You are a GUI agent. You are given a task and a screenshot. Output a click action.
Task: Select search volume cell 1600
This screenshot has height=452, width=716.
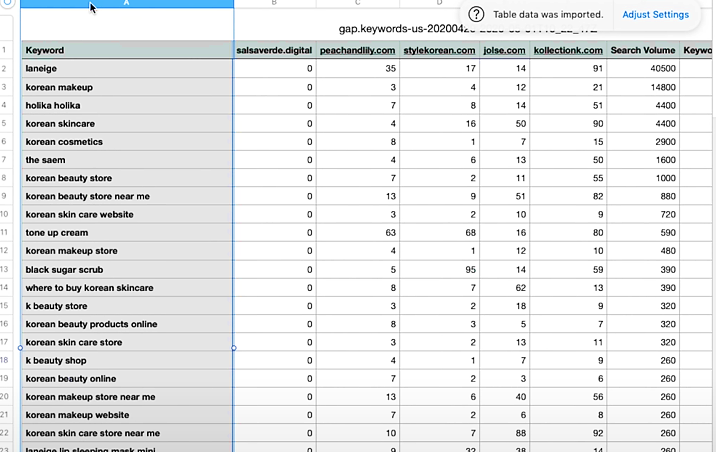click(643, 160)
